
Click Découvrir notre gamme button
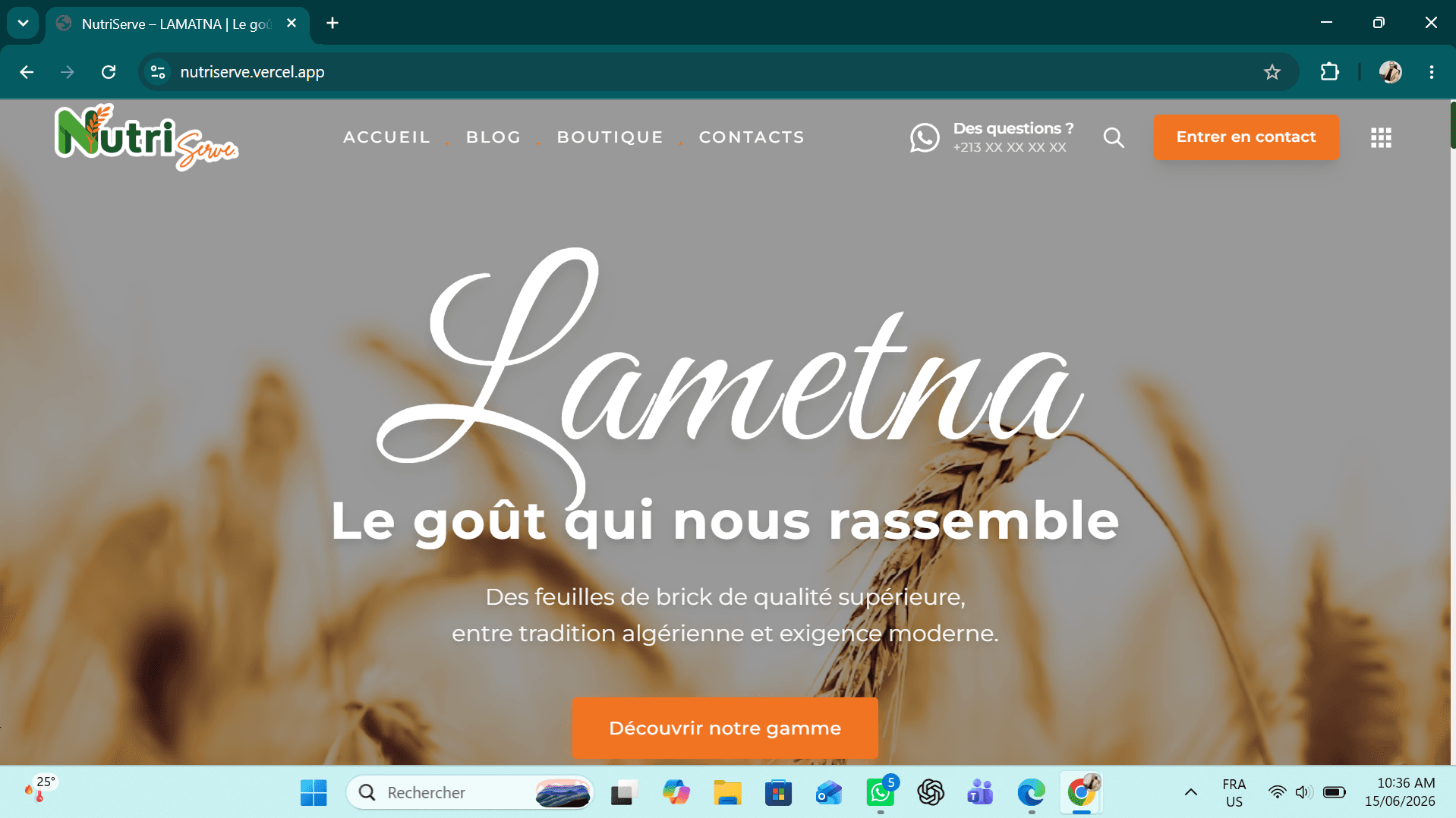click(x=725, y=728)
